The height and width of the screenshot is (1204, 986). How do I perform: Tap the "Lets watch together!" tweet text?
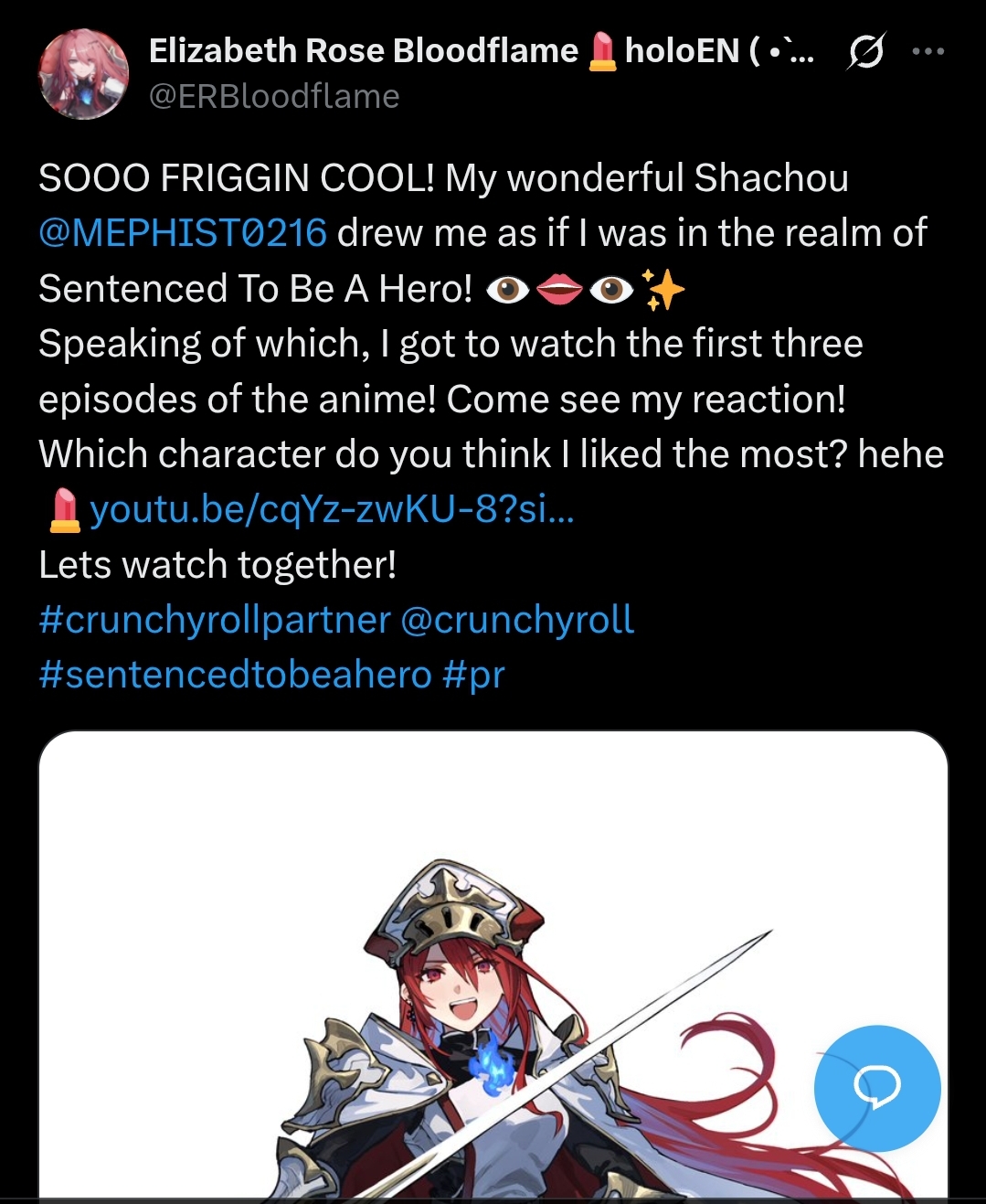coord(217,565)
